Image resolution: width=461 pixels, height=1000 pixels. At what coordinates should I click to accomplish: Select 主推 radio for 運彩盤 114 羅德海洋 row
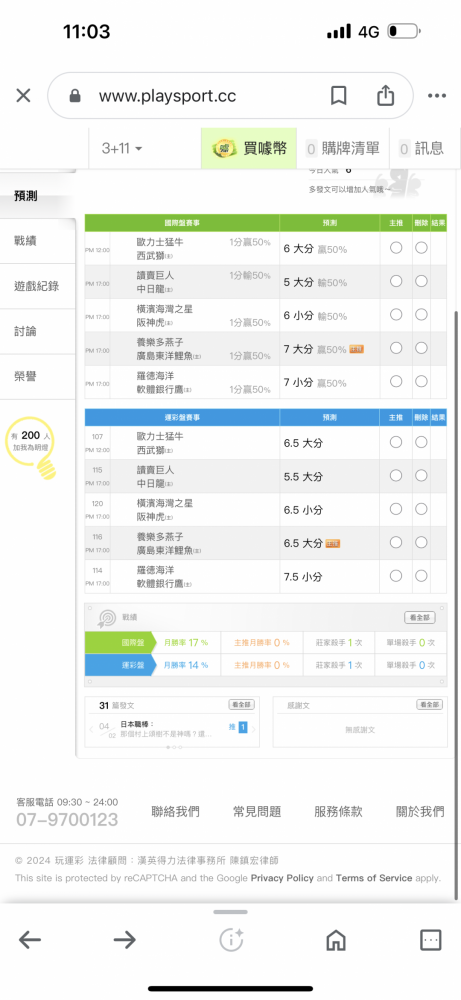pyautogui.click(x=396, y=576)
